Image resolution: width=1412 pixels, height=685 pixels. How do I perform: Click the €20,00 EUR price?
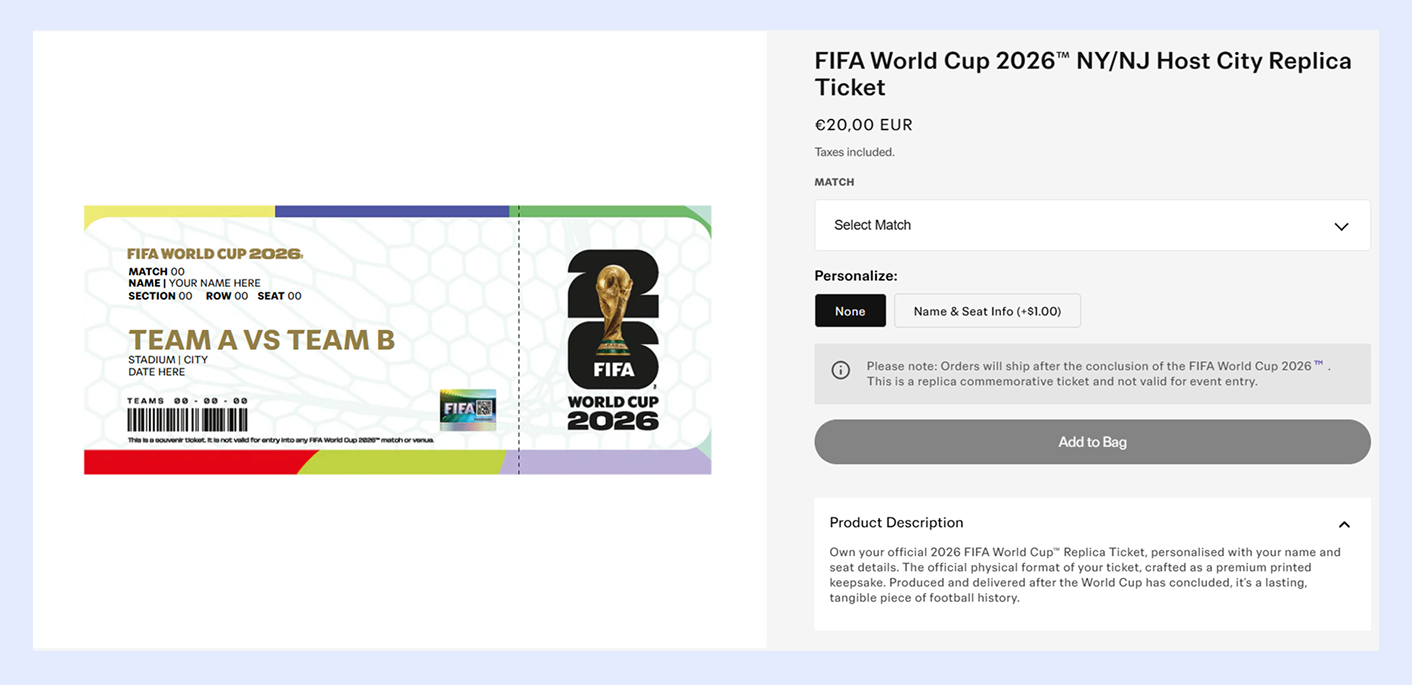(864, 125)
